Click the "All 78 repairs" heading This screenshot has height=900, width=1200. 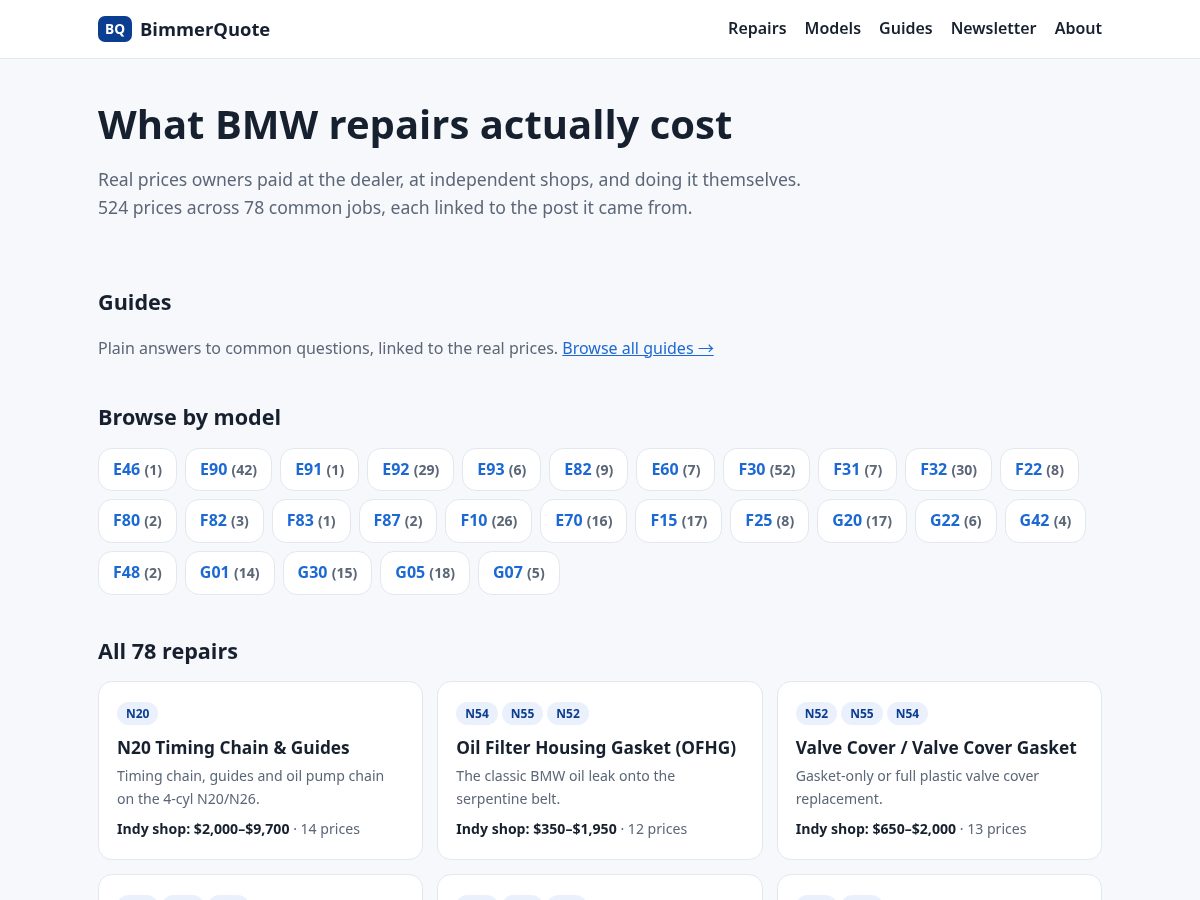click(168, 652)
